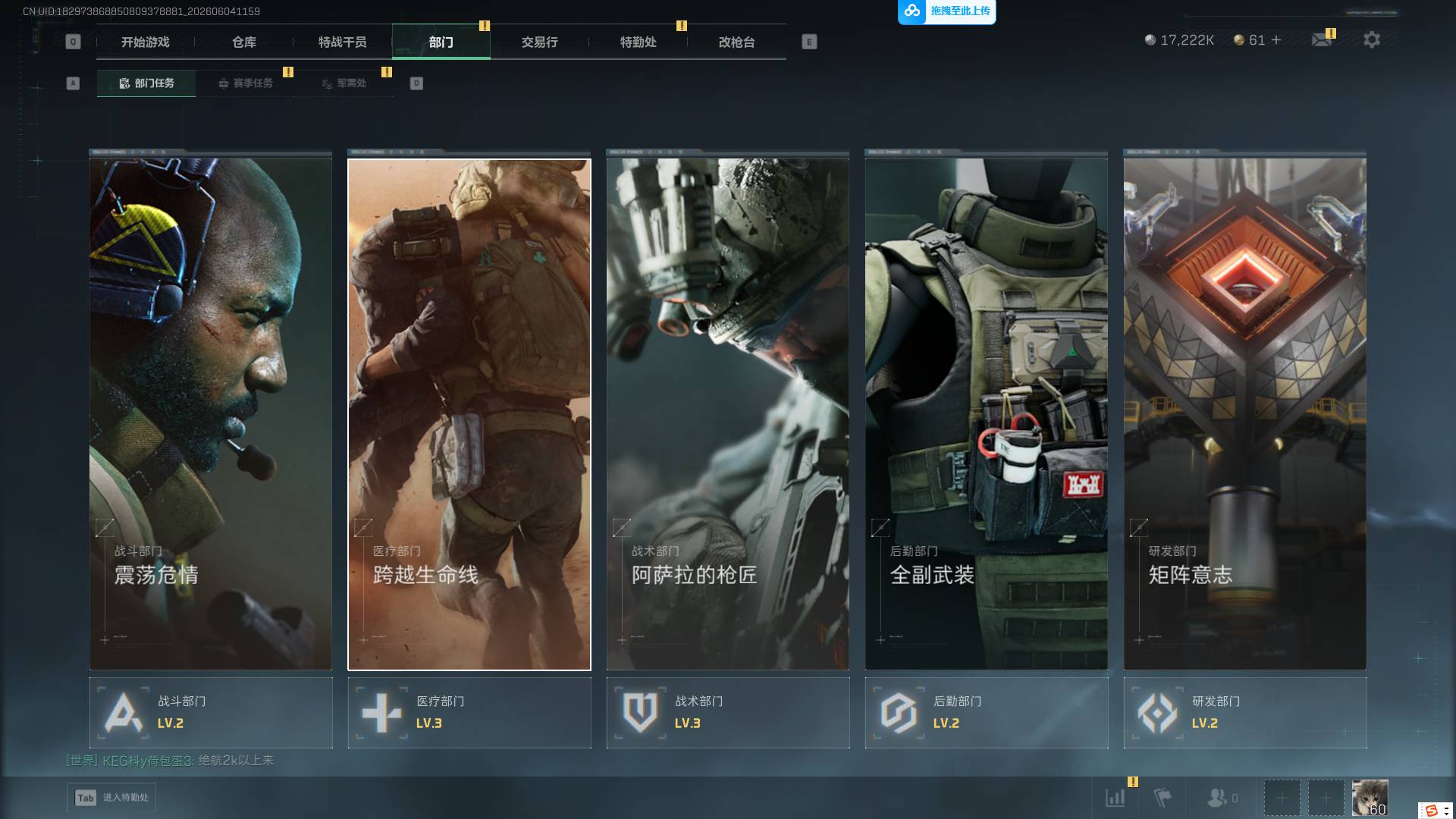This screenshot has width=1456, height=819.
Task: Click the 研发部门 diamond icon
Action: click(1157, 713)
